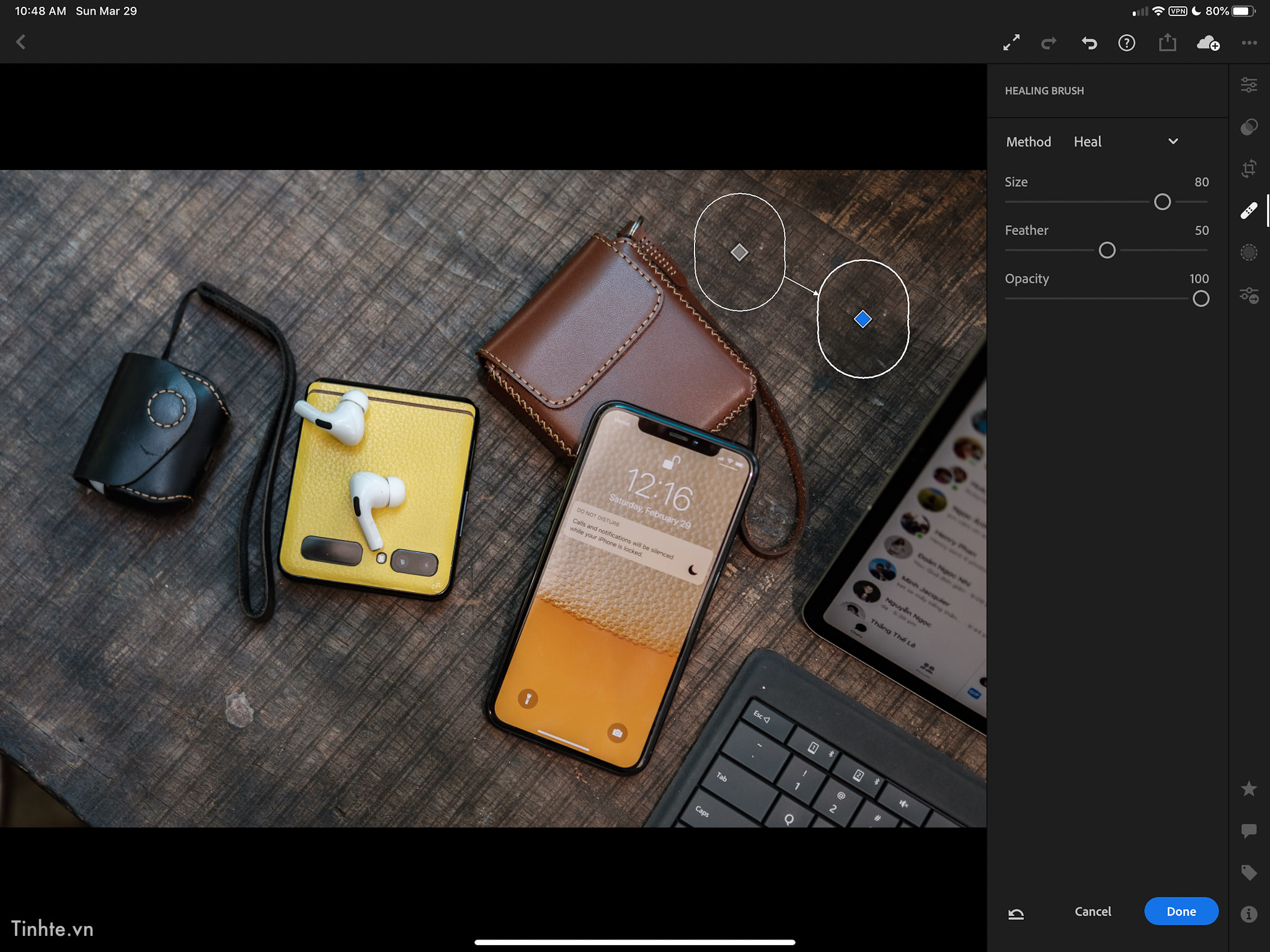The image size is (1270, 952).
Task: Adjust the Opacity slider handle
Action: [1201, 298]
